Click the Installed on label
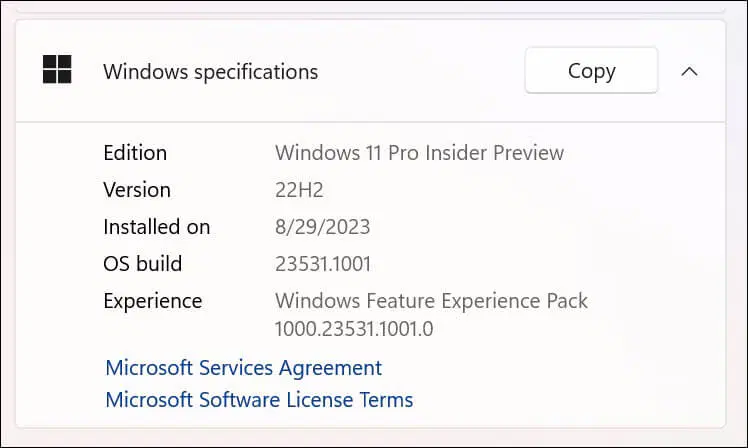 pos(156,227)
